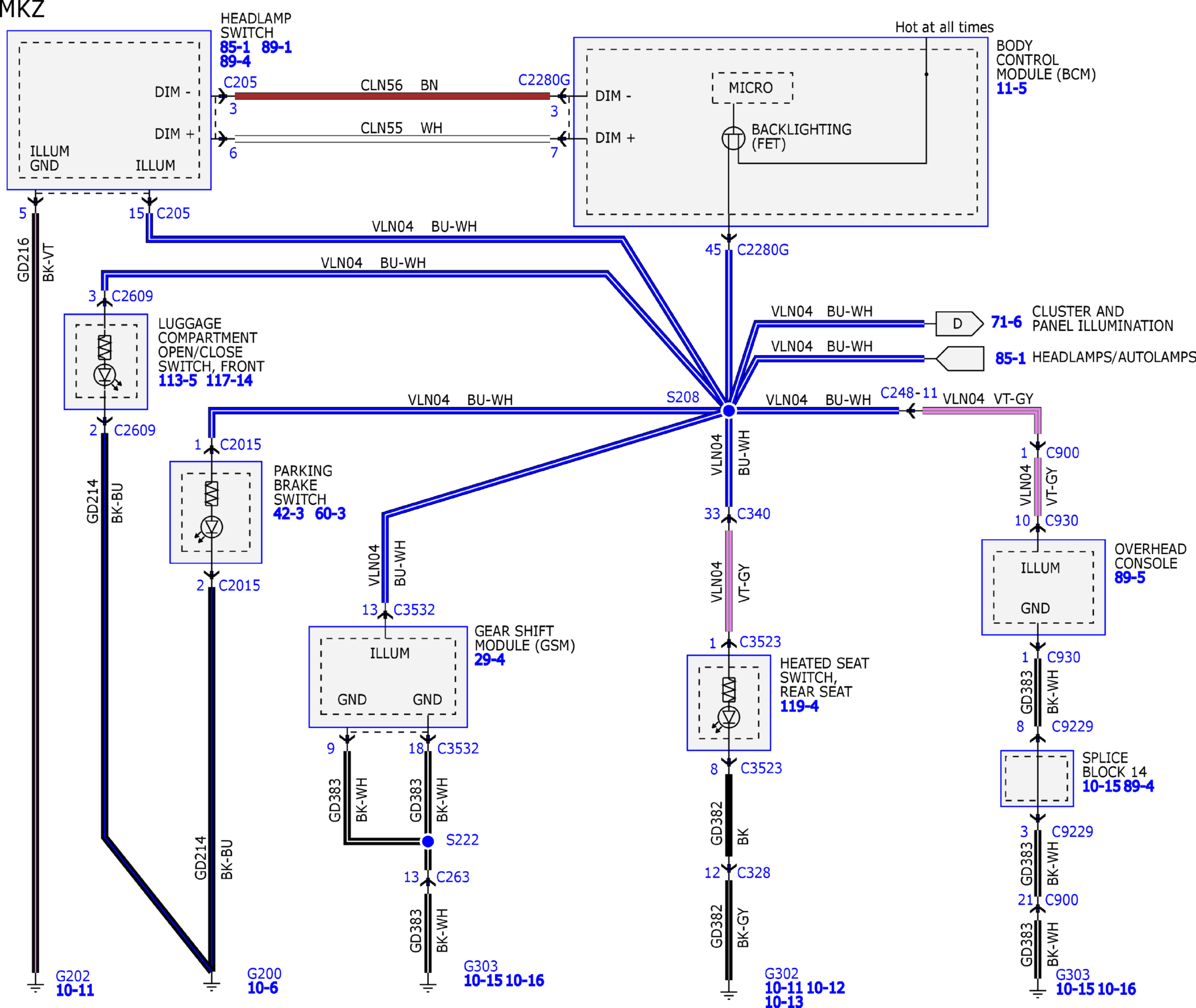Image resolution: width=1196 pixels, height=1008 pixels.
Task: Open luggage switch reference 113-5
Action: click(177, 381)
